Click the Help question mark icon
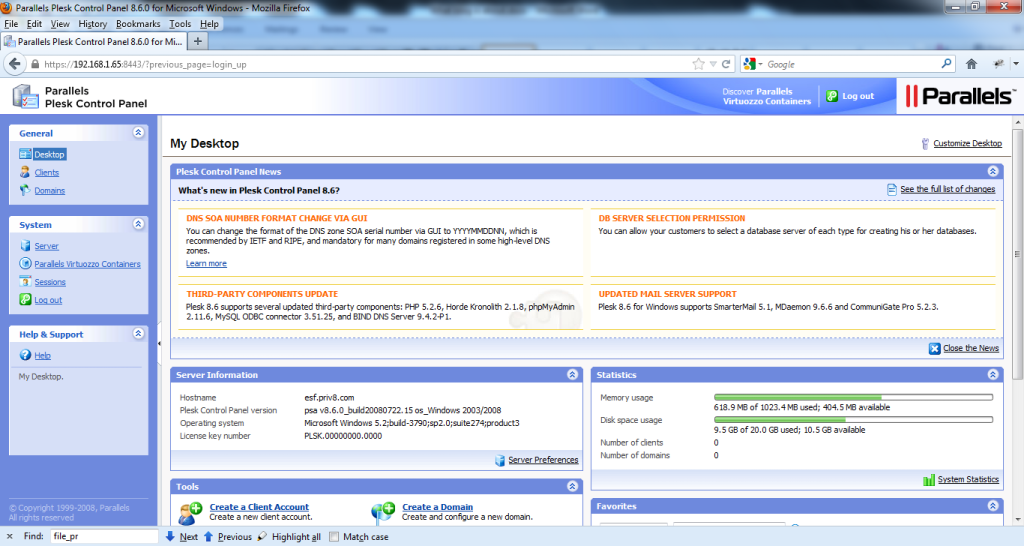 [x=25, y=355]
